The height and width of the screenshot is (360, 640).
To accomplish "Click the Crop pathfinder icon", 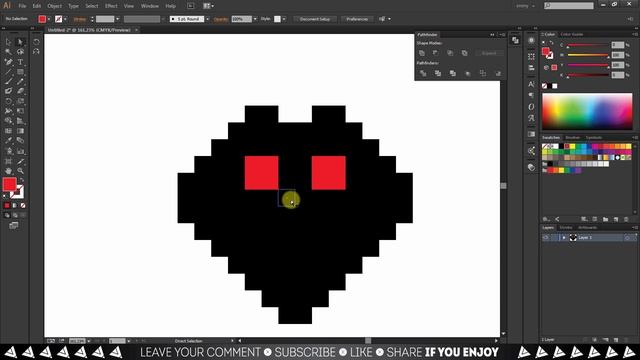I will coord(468,73).
